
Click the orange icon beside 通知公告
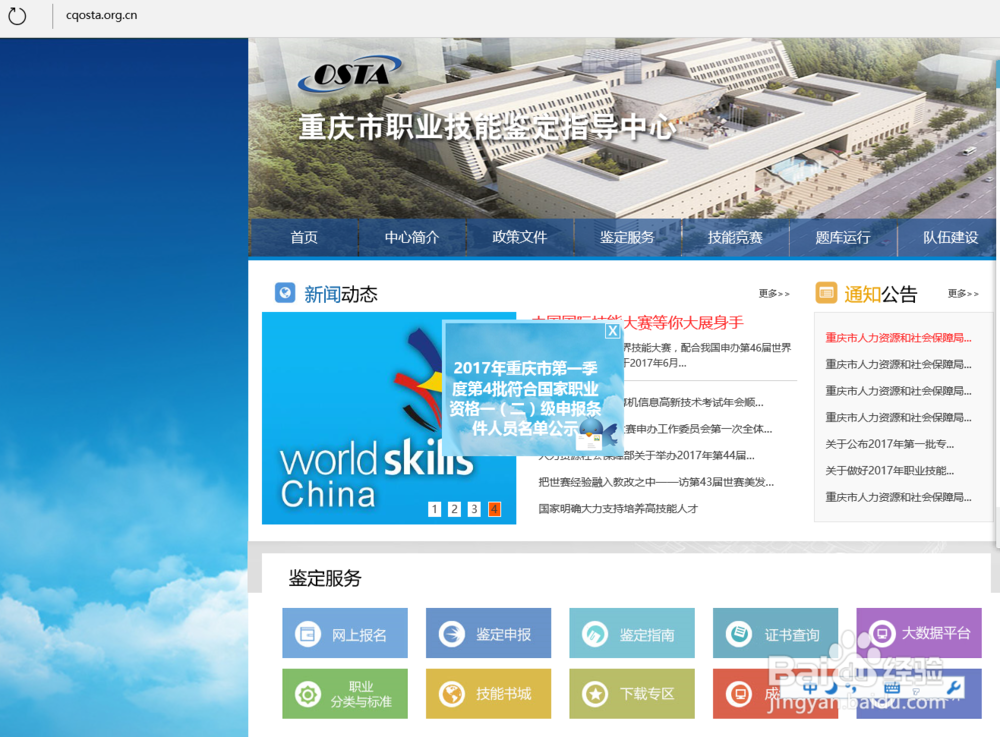[x=826, y=293]
